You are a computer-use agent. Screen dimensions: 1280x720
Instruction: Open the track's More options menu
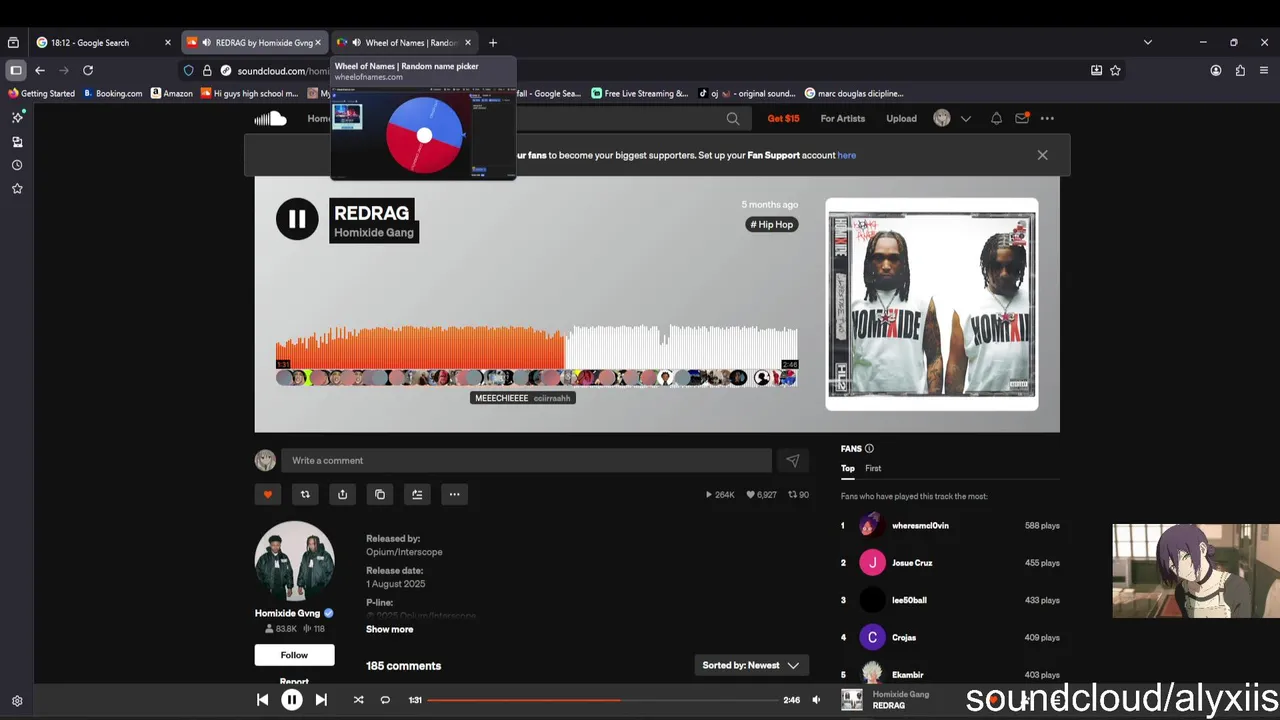click(454, 494)
